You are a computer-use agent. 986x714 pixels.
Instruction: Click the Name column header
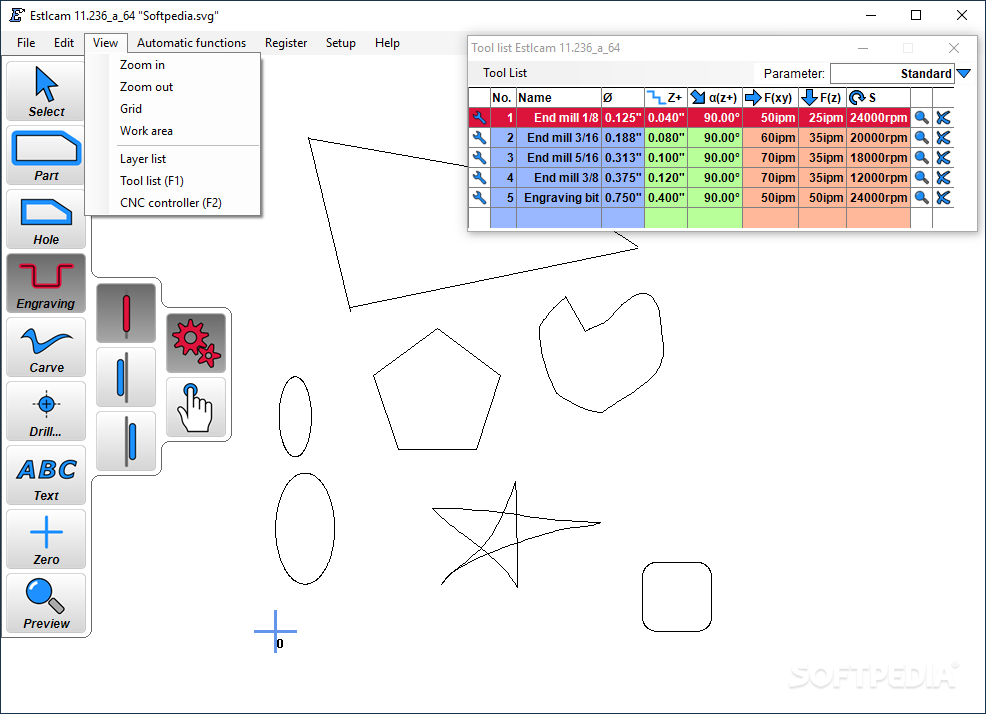click(x=558, y=98)
